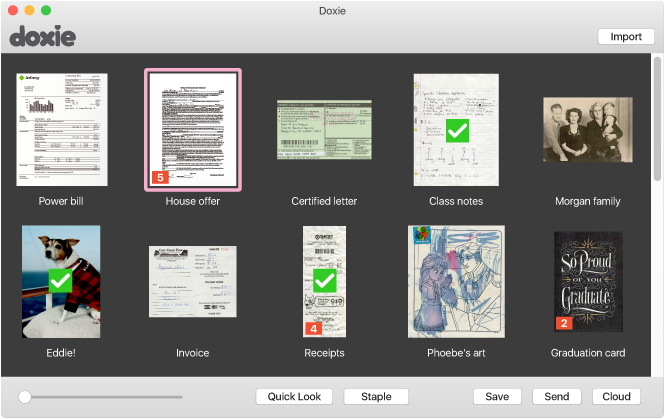Select the Invoice scan thumbnail
This screenshot has height=419, width=665.
pos(193,281)
